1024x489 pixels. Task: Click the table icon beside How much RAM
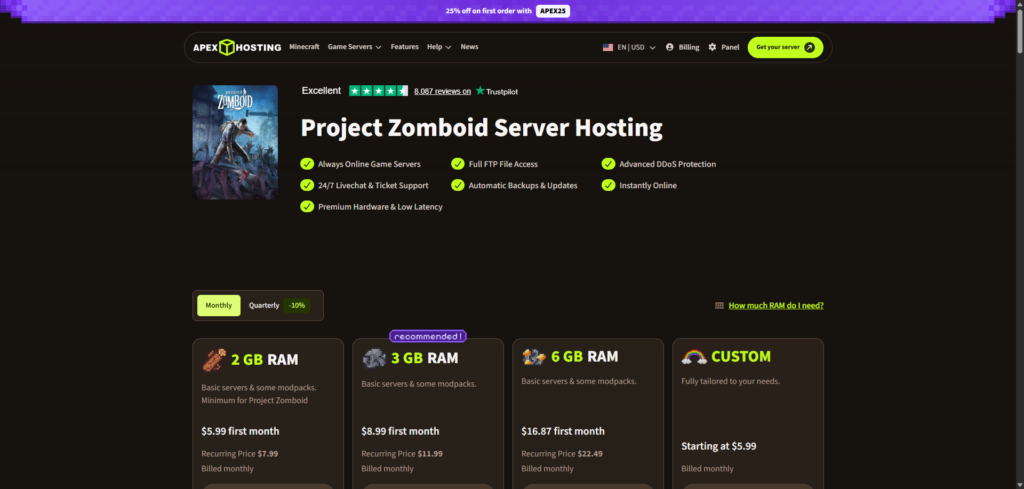point(719,306)
